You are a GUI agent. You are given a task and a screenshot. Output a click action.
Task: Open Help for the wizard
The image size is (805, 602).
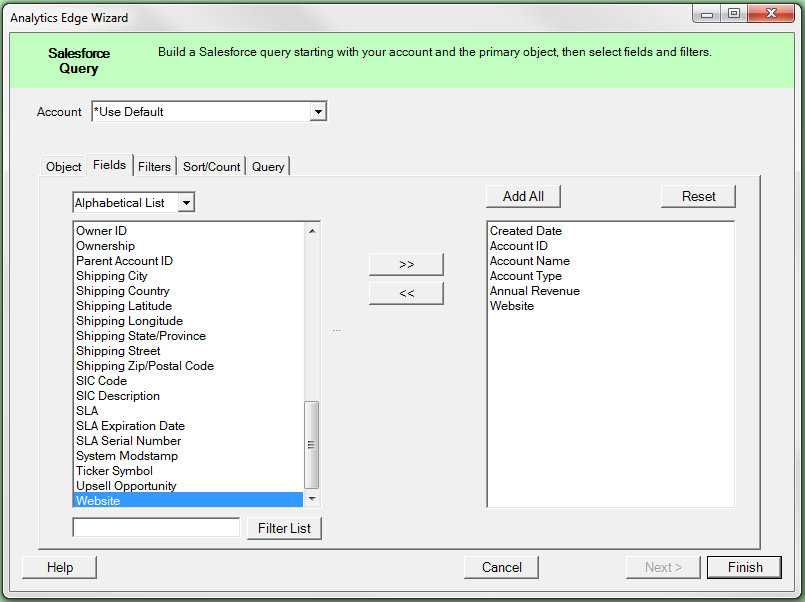(60, 567)
